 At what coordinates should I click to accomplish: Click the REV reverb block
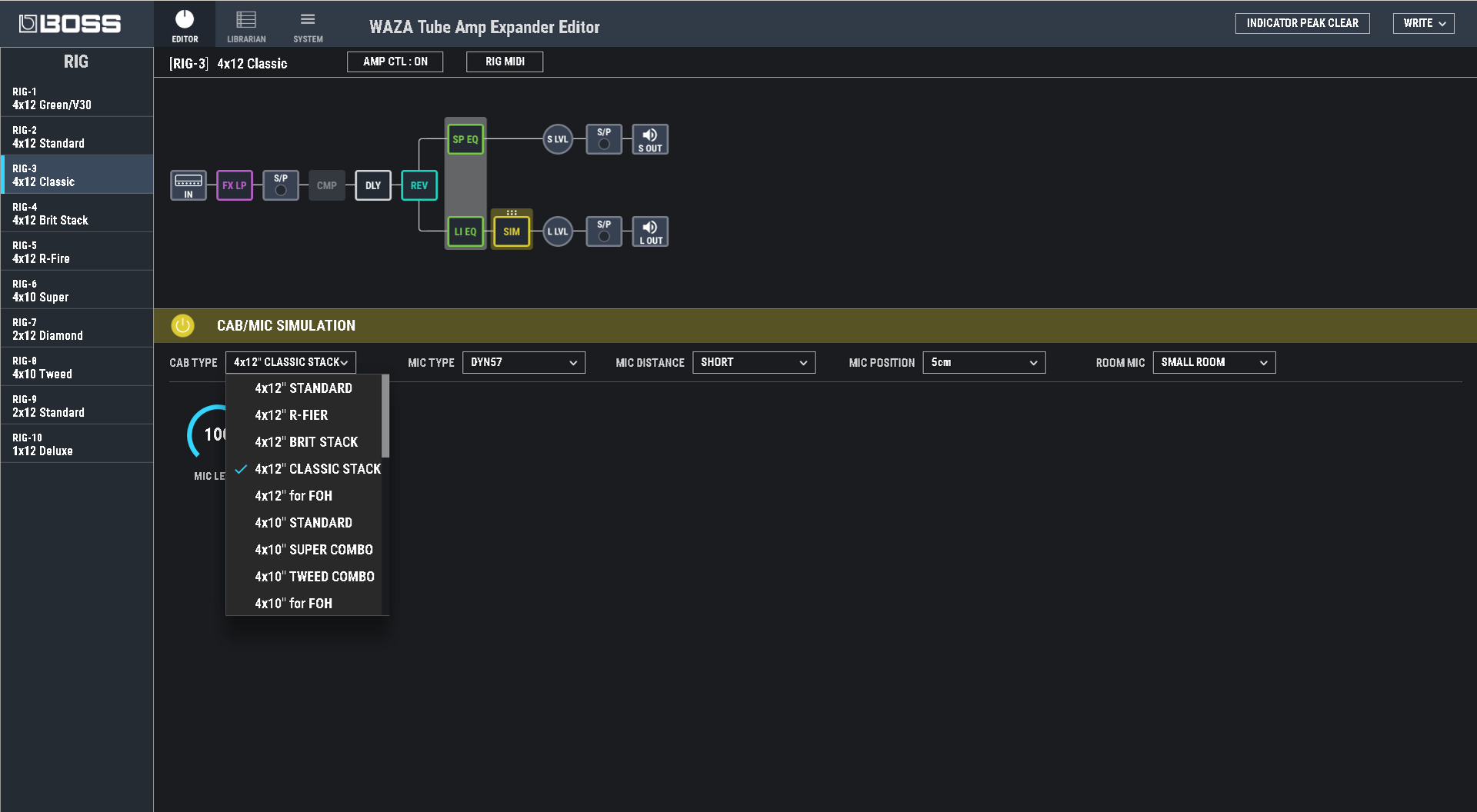(419, 185)
